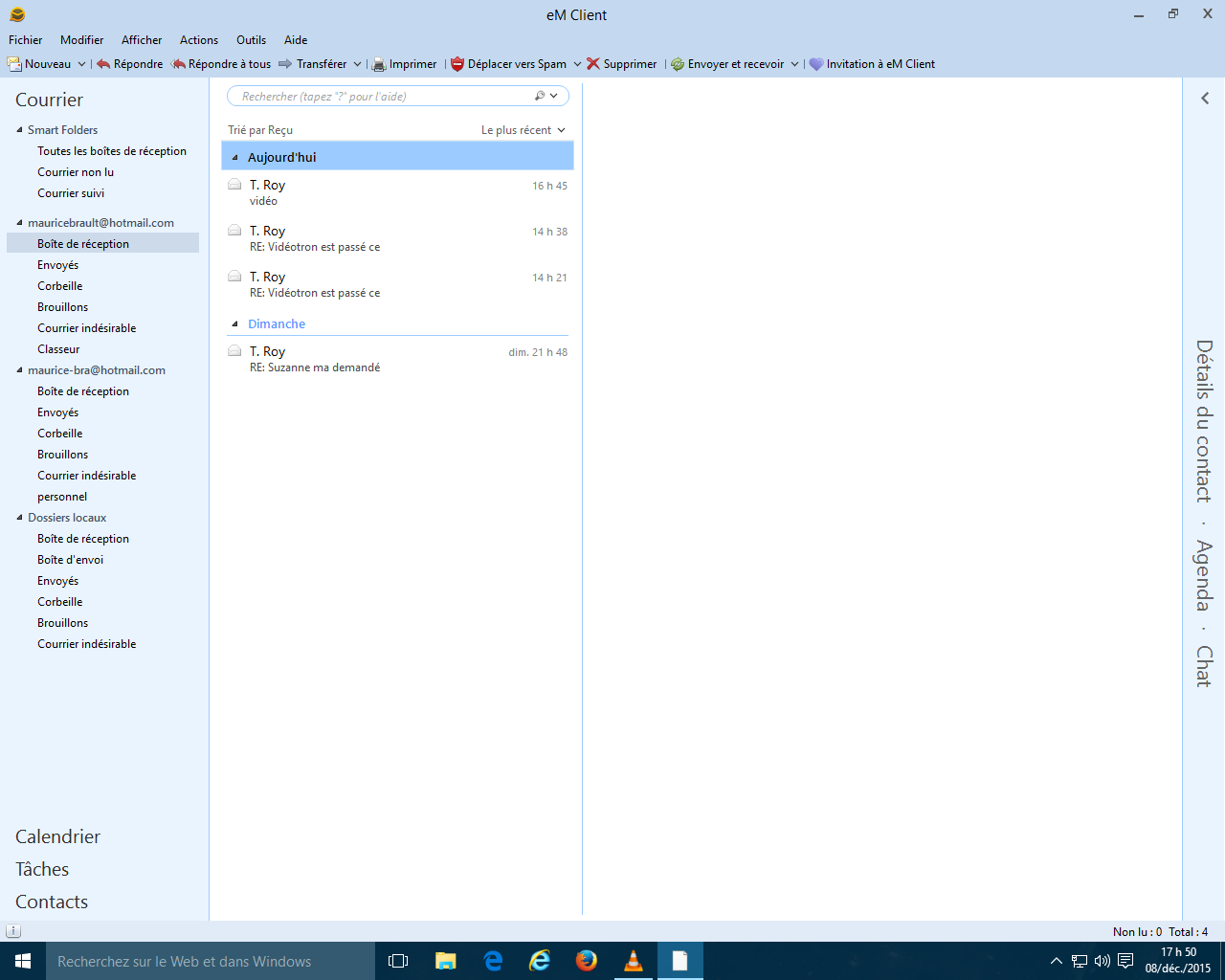
Task: Click Trié par Reçu column header
Action: pos(260,130)
